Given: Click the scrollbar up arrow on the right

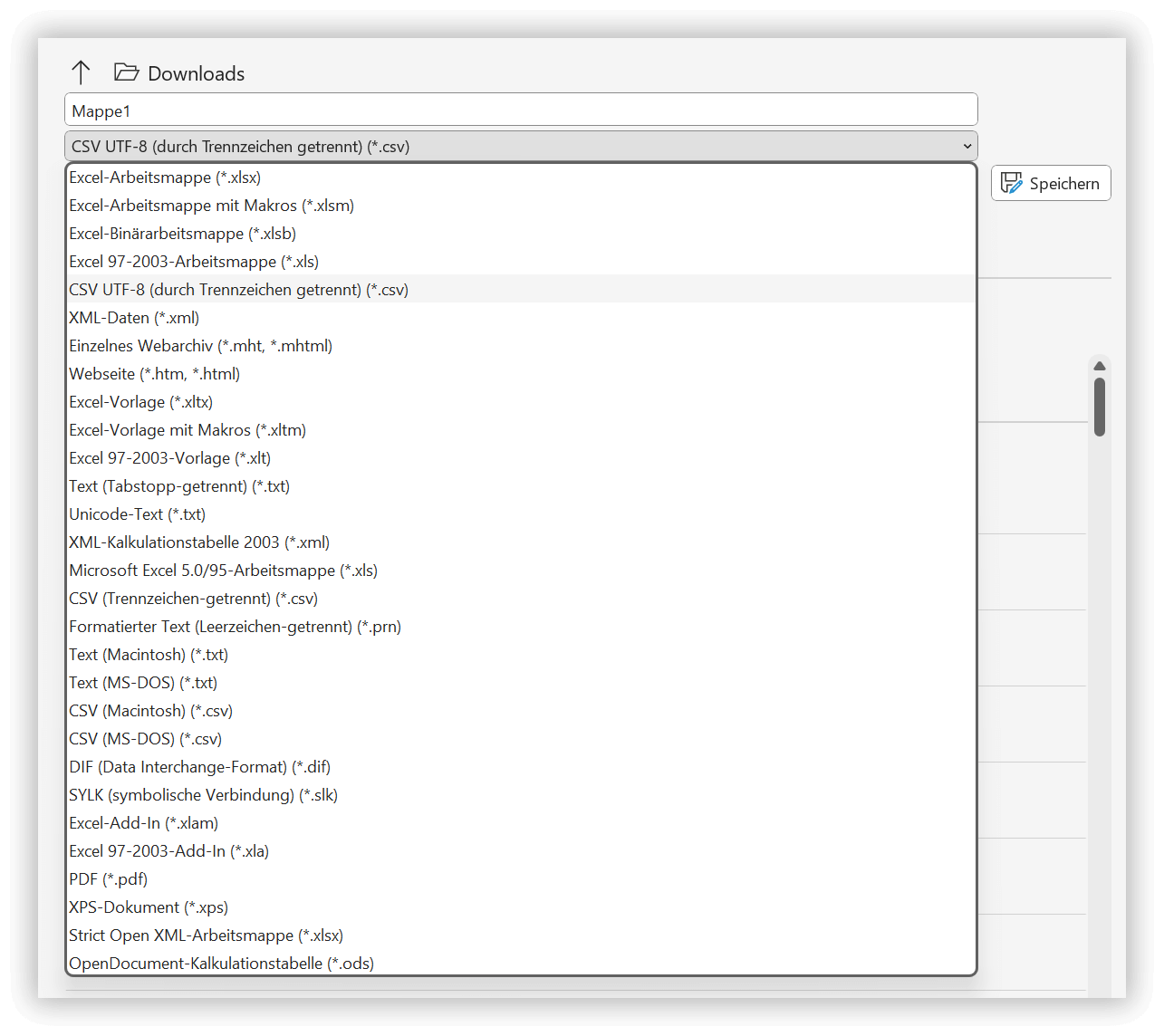Looking at the screenshot, I should [x=1099, y=366].
